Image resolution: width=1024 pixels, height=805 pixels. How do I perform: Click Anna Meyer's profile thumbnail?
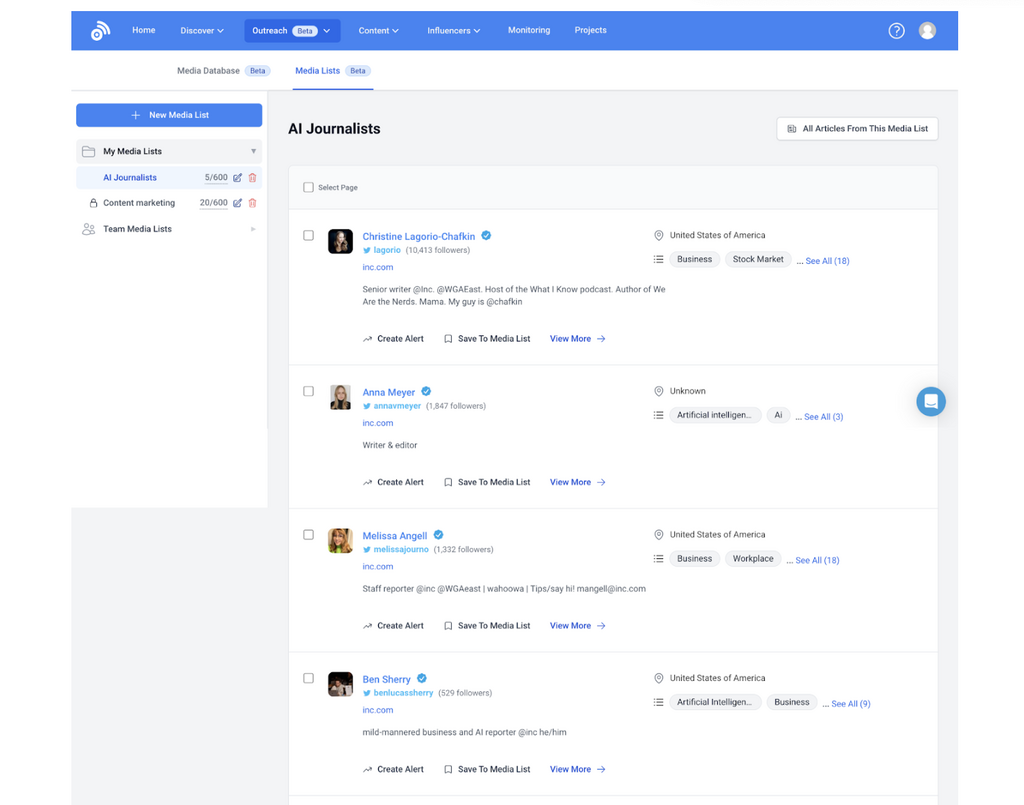(340, 397)
